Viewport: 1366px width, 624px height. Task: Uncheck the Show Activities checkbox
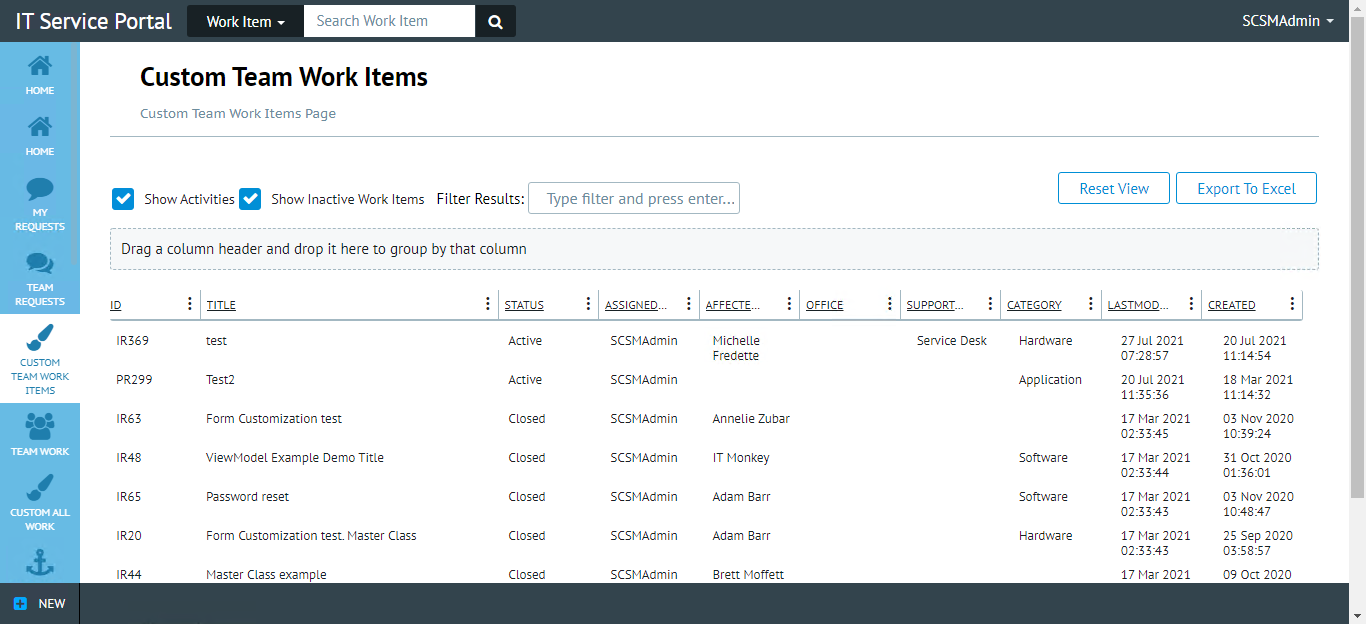[123, 199]
